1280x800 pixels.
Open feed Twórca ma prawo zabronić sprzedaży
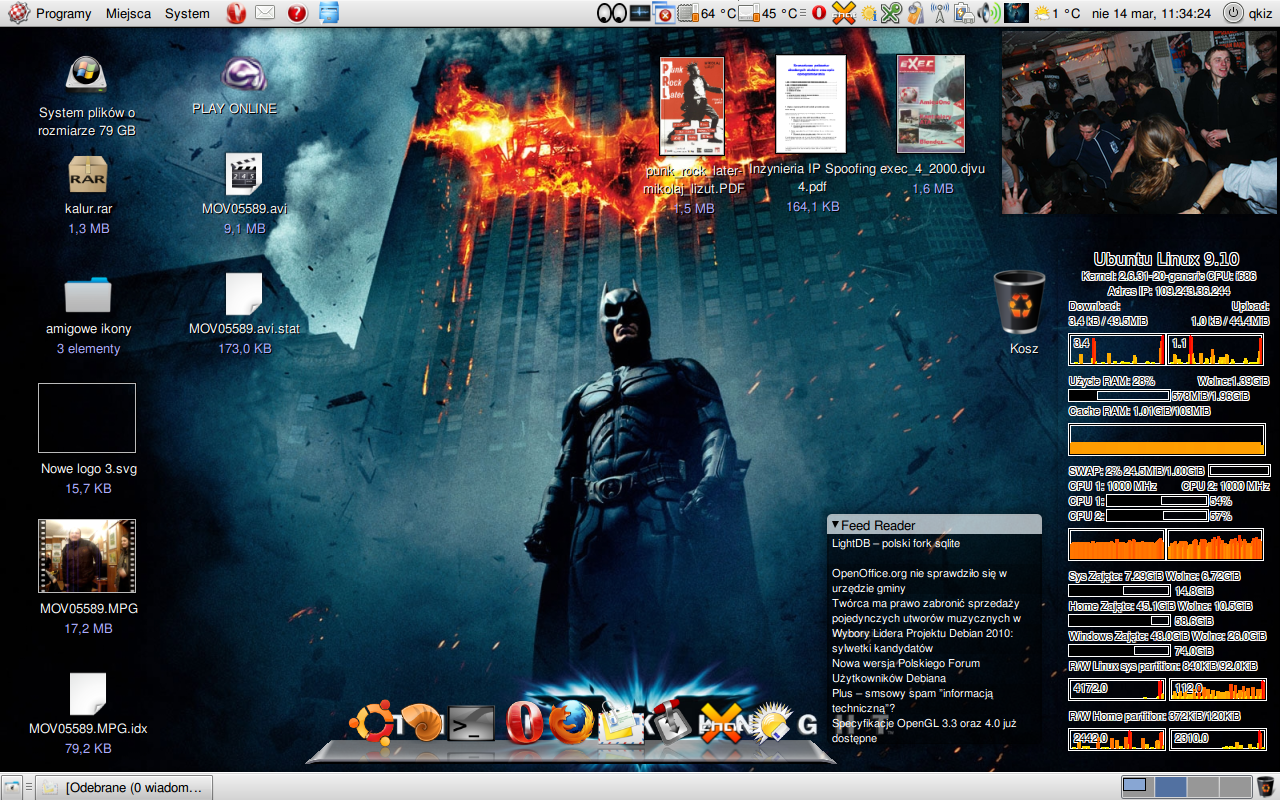pos(926,611)
